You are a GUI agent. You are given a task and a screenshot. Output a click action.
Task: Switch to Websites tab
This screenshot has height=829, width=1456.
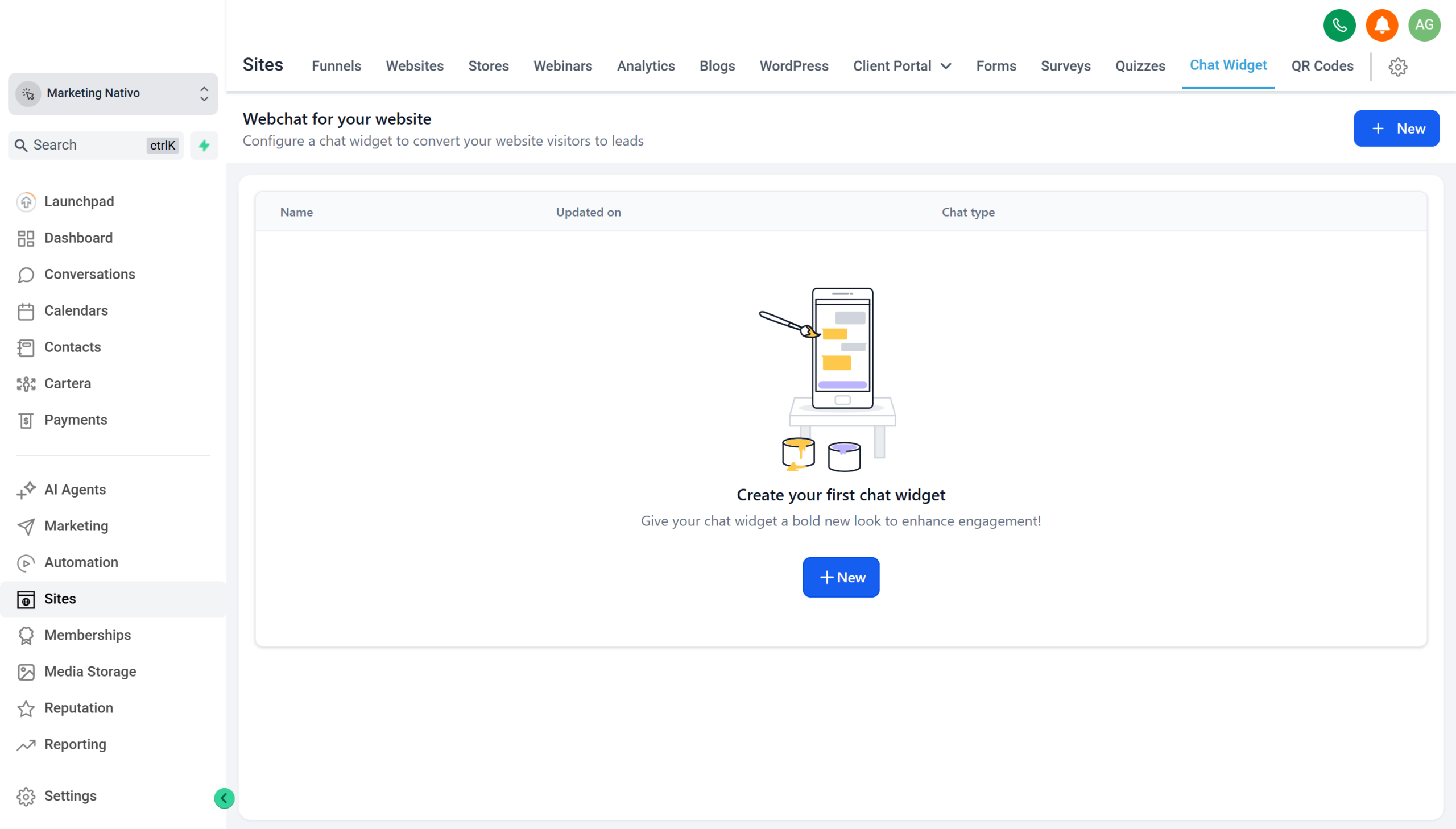[414, 66]
